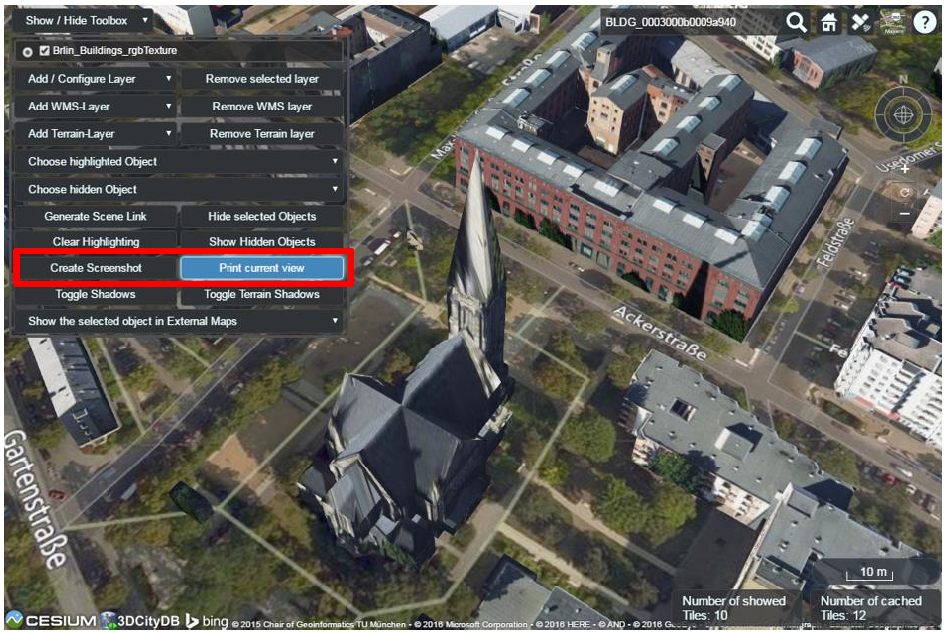
Task: Click the Gartenstraße street label
Action: pyautogui.click(x=34, y=498)
